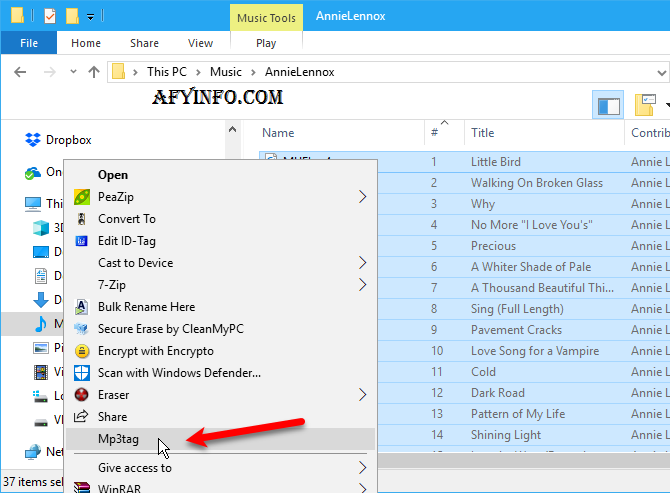Viewport: 670px width, 493px height.
Task: Click the red Eraser icon
Action: tap(82, 395)
